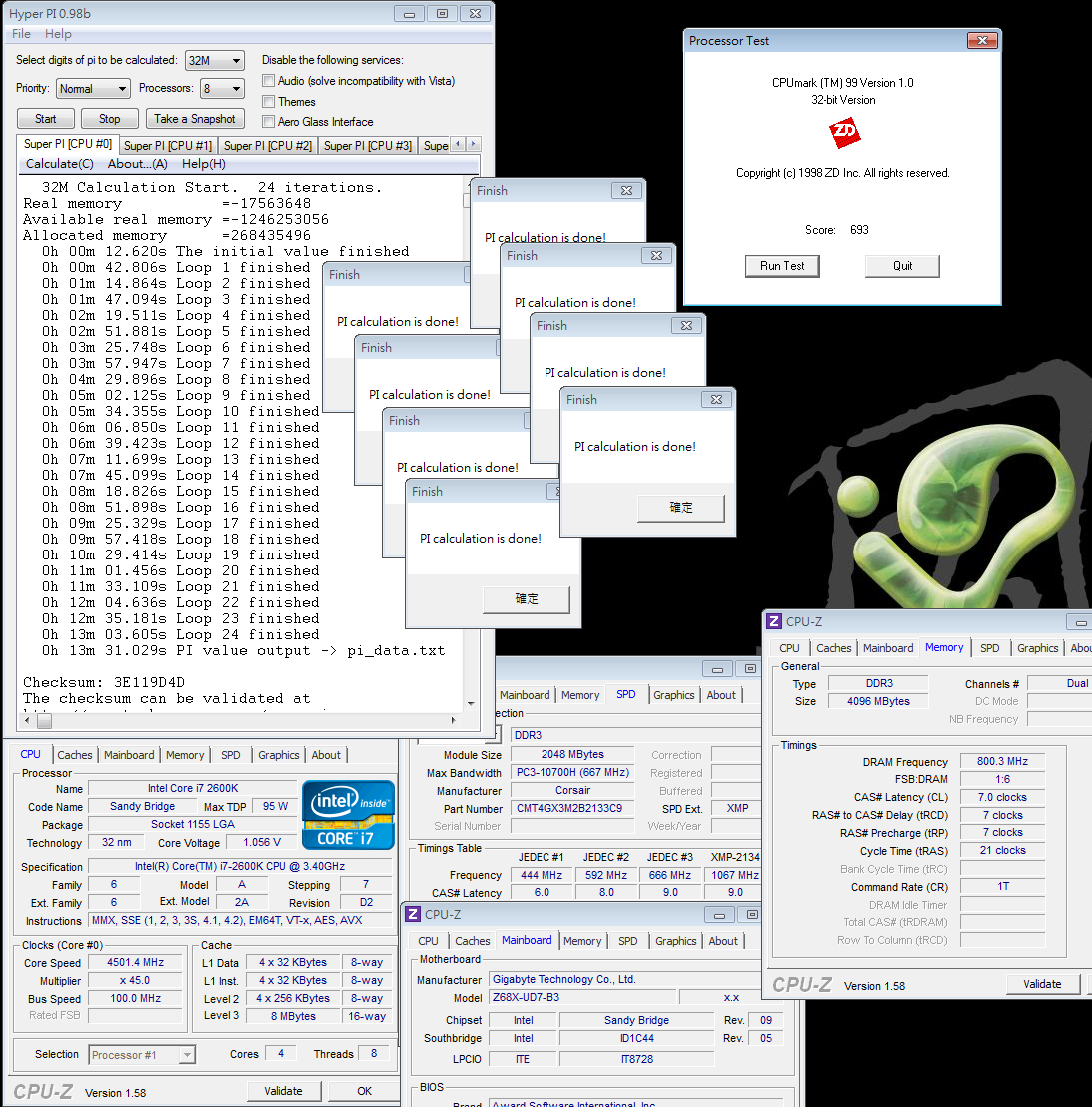Screen dimensions: 1092x1107
Task: Switch to Super PI [CPU #2] tab
Action: pos(268,146)
